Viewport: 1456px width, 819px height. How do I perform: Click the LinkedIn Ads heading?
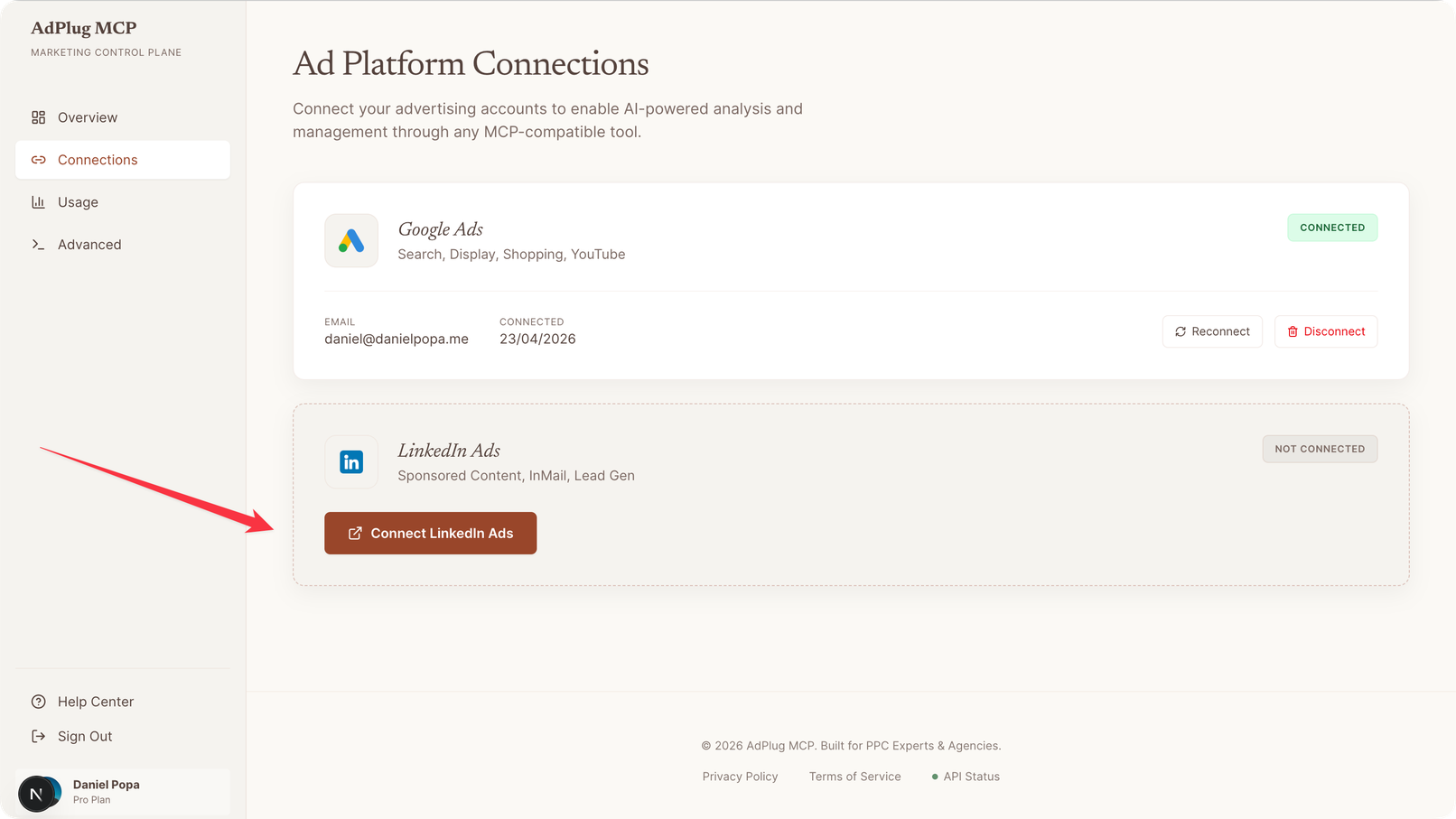[449, 451]
